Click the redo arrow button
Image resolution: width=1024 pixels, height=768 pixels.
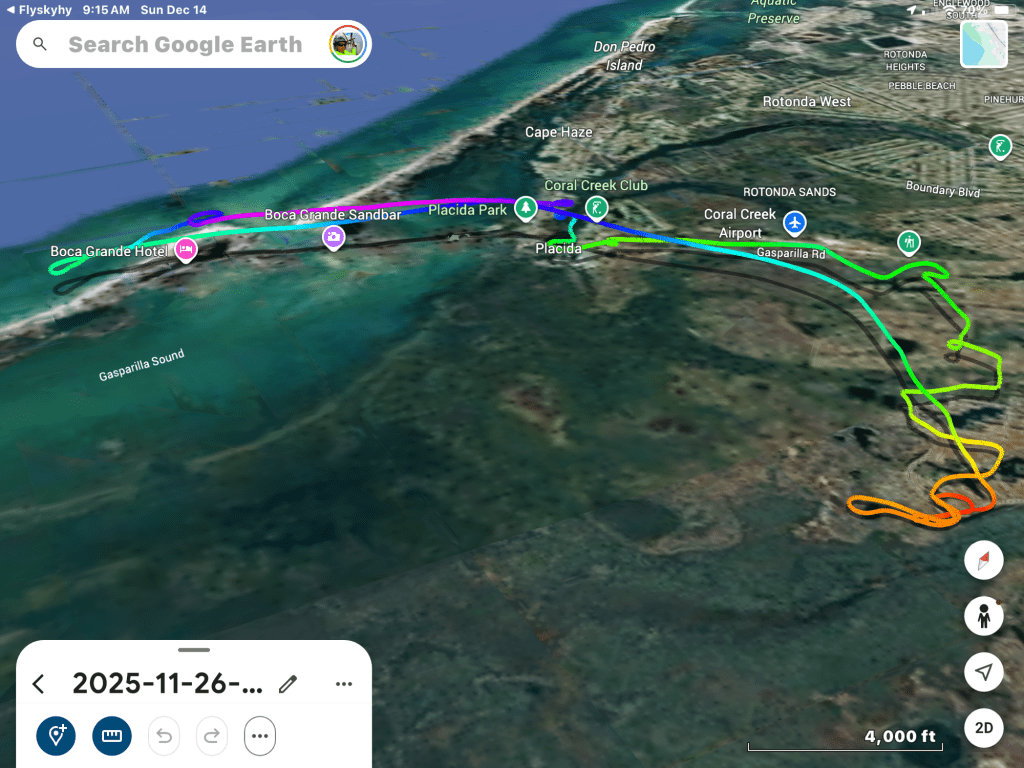pyautogui.click(x=212, y=736)
